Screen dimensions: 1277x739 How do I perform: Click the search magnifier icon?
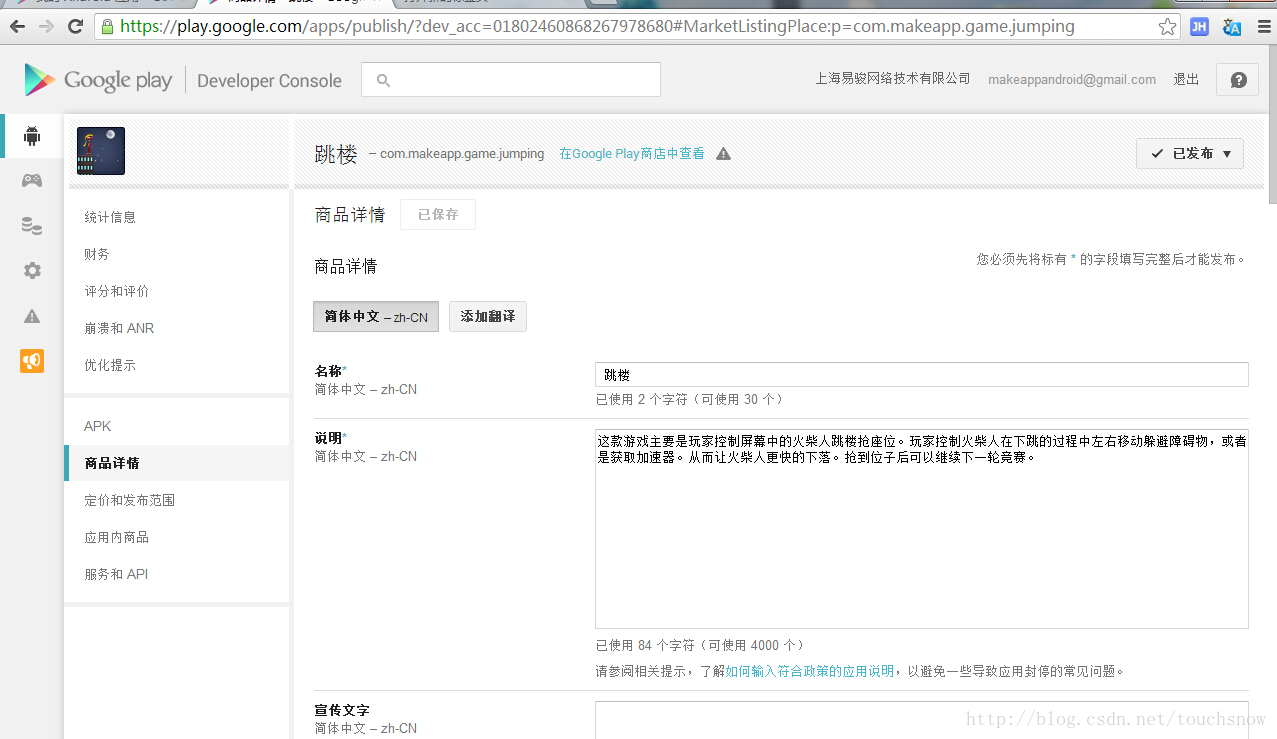pos(383,80)
